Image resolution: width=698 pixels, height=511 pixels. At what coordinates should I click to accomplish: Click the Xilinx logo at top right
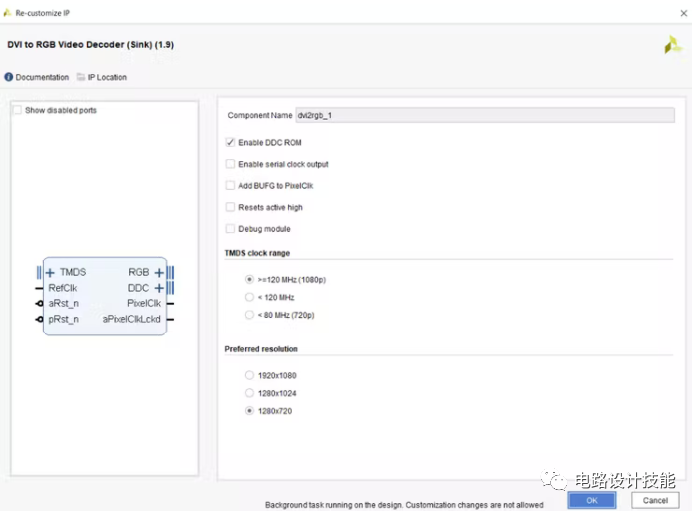[x=673, y=45]
